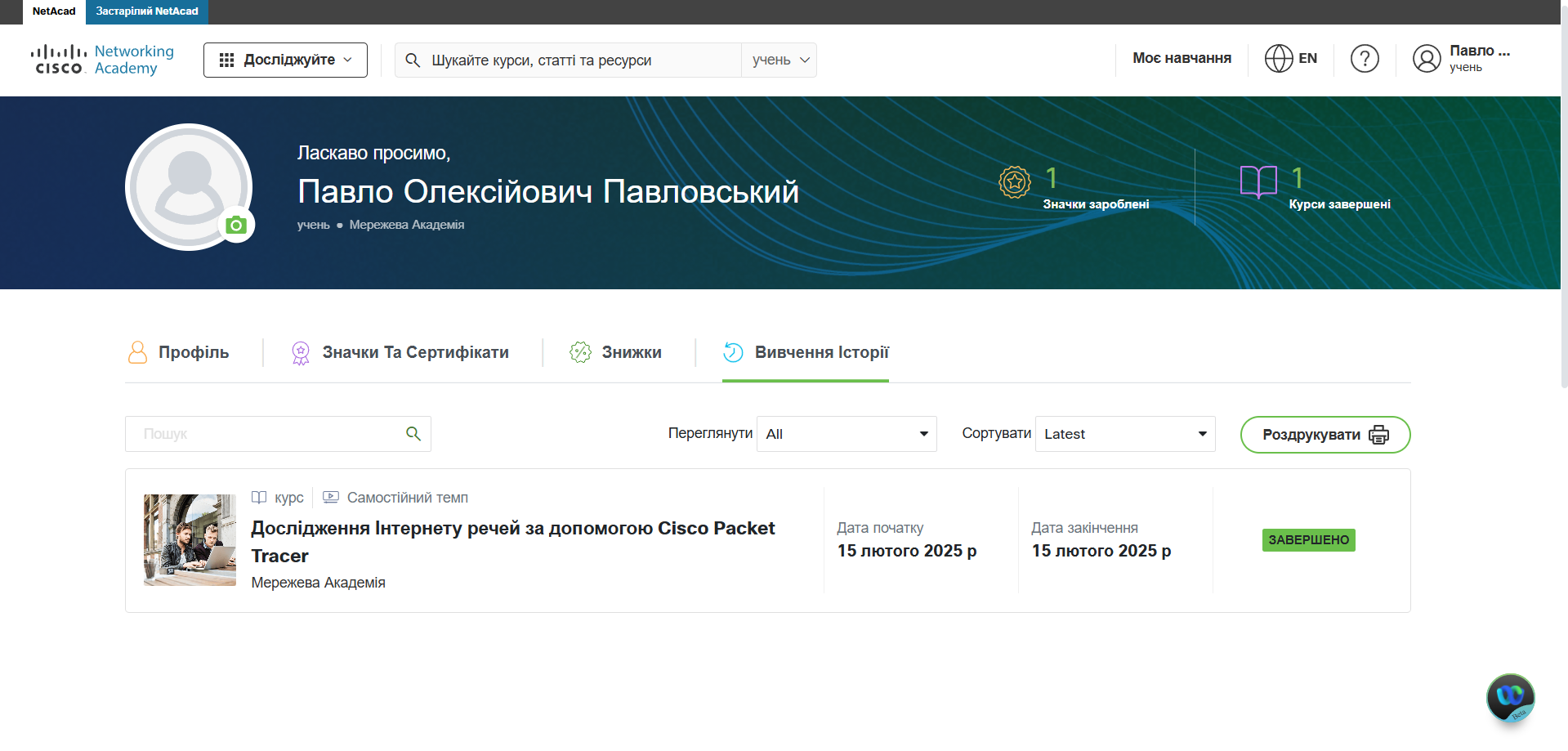This screenshot has height=751, width=1568.
Task: Click the history clock icon
Action: pos(733,352)
